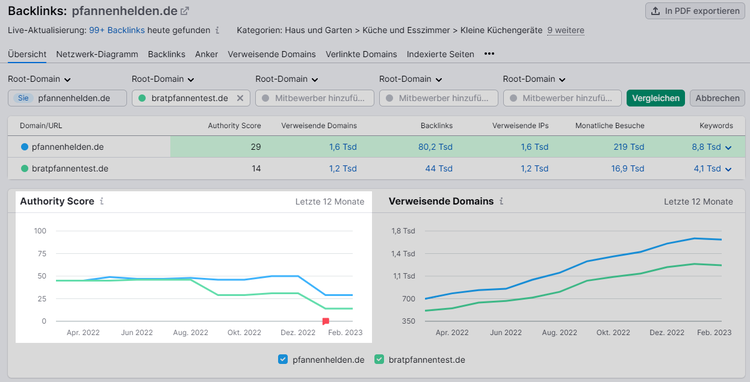Click bratpfannentest.de row name in table
Image resolution: width=750 pixels, height=382 pixels.
click(x=70, y=168)
